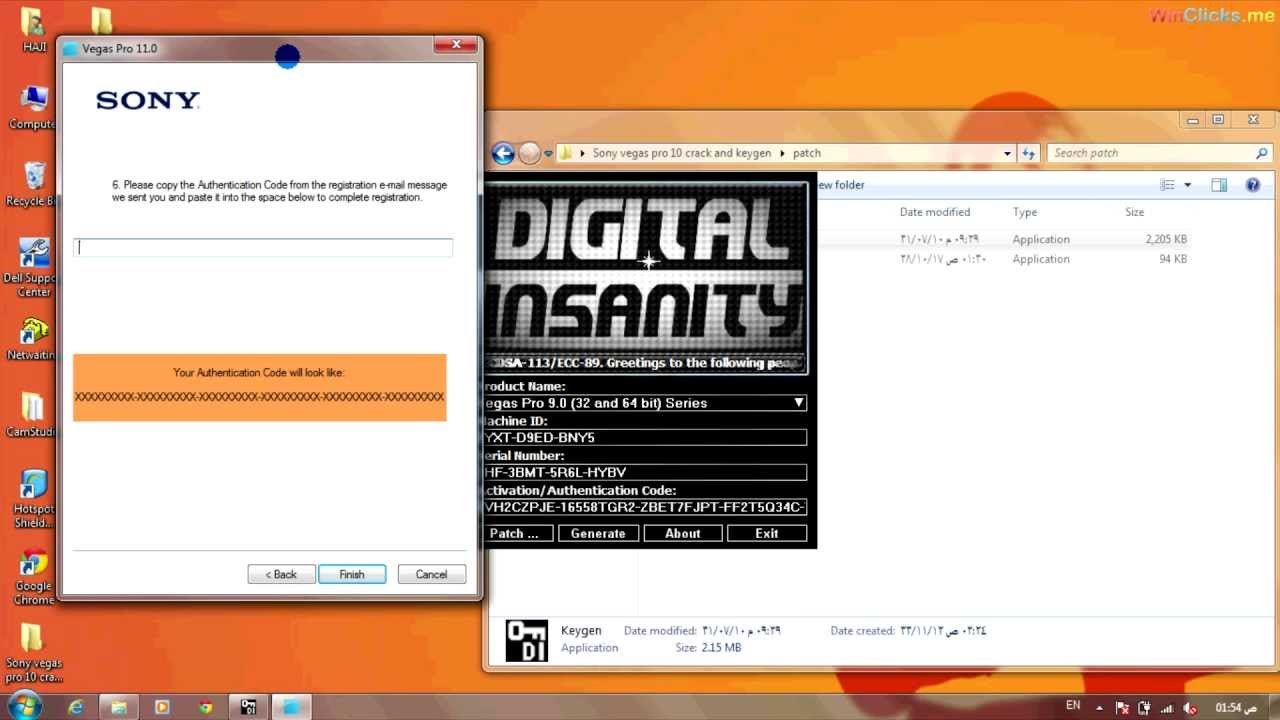Click the Action Center flag tray icon

tap(1124, 707)
